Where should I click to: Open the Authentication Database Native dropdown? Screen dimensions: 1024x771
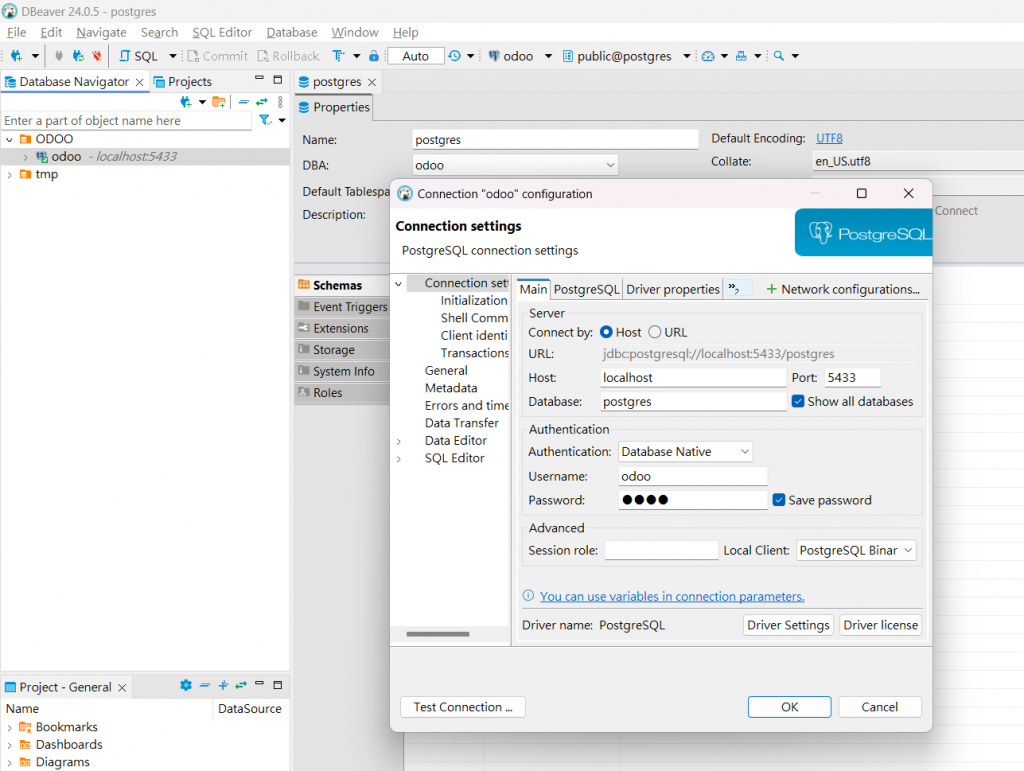pyautogui.click(x=686, y=452)
